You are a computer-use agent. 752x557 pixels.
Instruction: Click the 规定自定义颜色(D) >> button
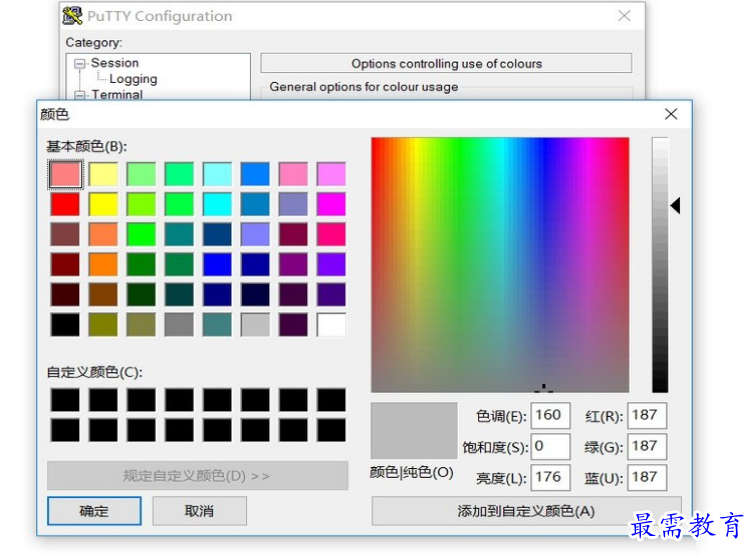197,476
